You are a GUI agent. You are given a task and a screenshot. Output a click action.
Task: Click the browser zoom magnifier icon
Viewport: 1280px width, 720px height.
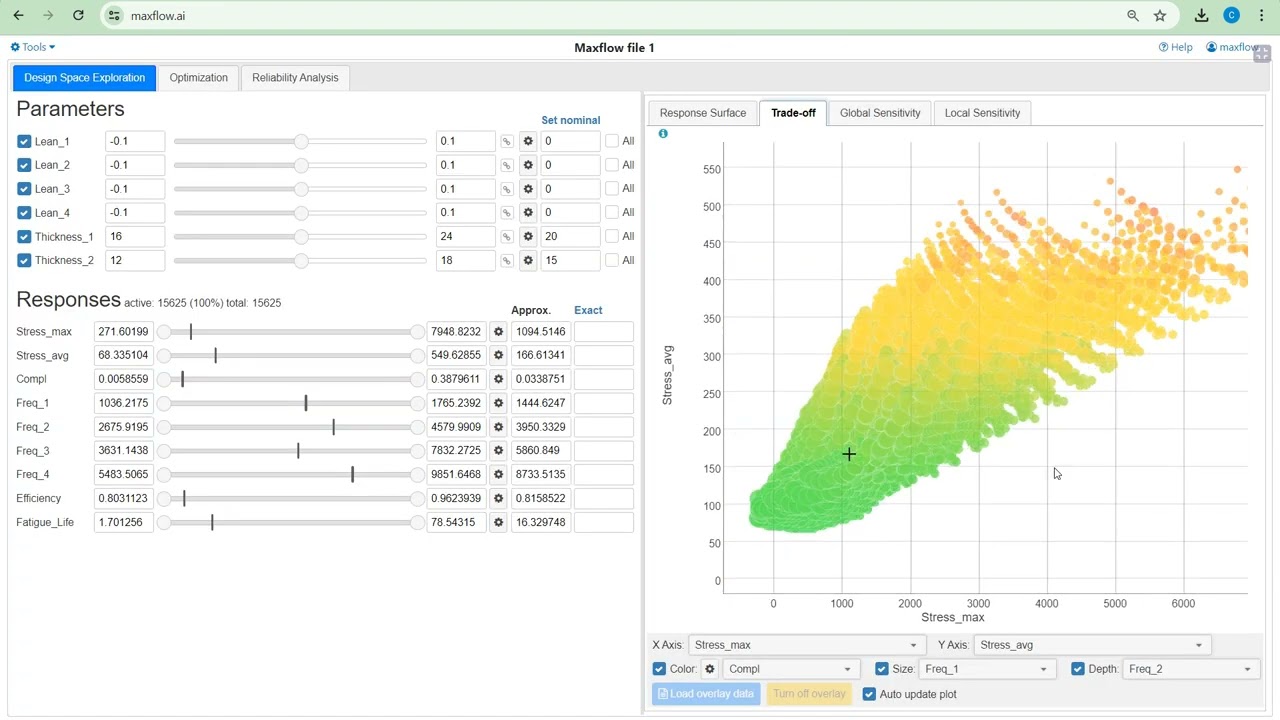1133,15
